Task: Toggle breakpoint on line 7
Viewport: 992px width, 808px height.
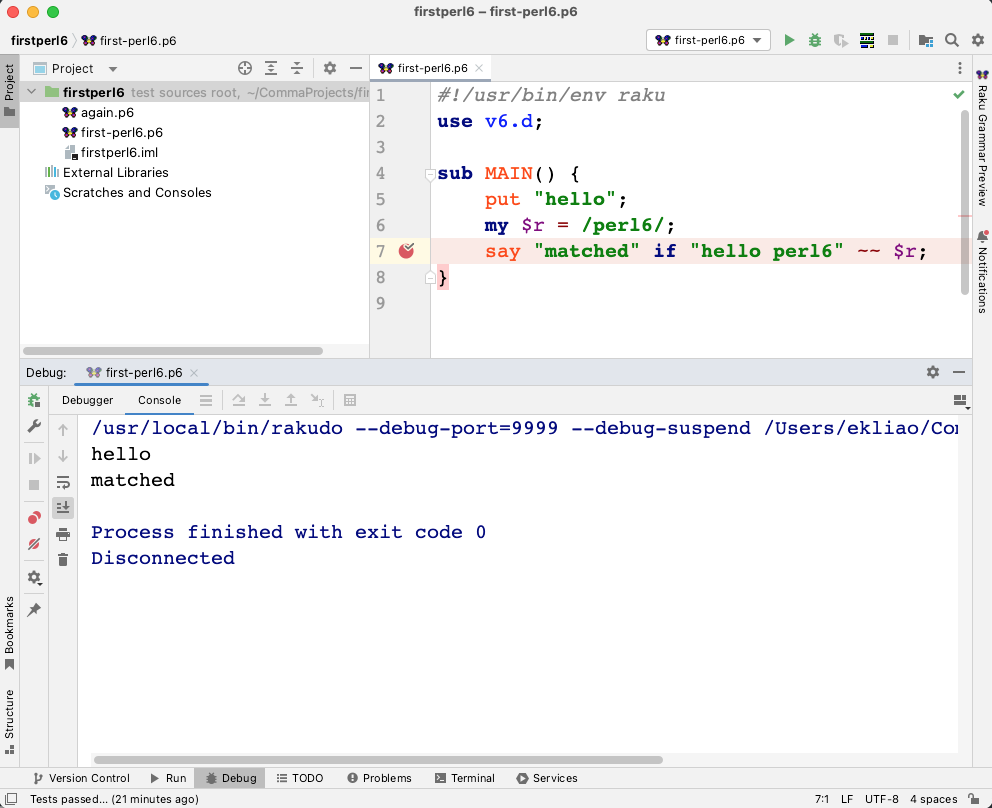Action: point(406,251)
